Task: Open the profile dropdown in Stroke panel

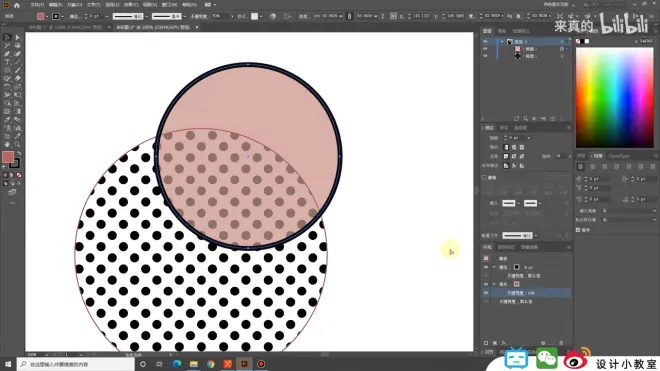Action: click(535, 236)
